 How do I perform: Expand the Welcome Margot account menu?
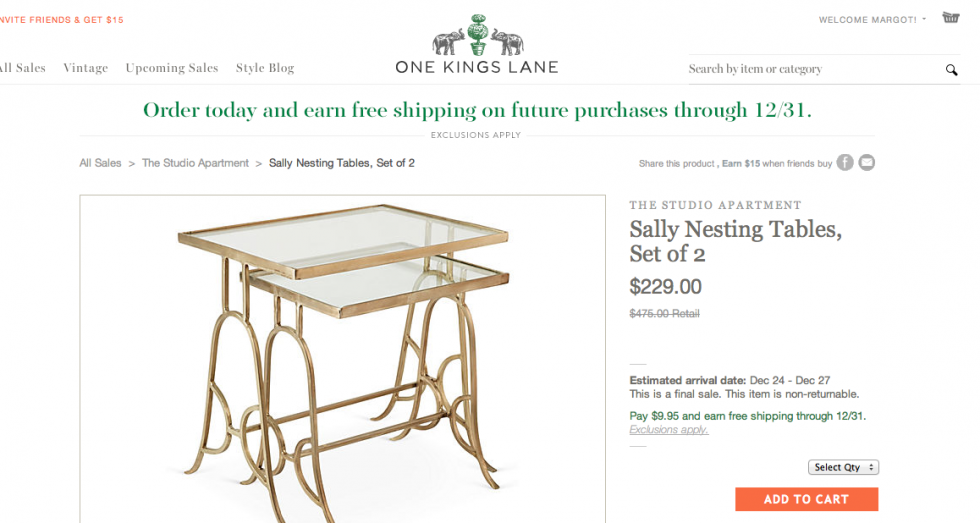pyautogui.click(x=872, y=20)
